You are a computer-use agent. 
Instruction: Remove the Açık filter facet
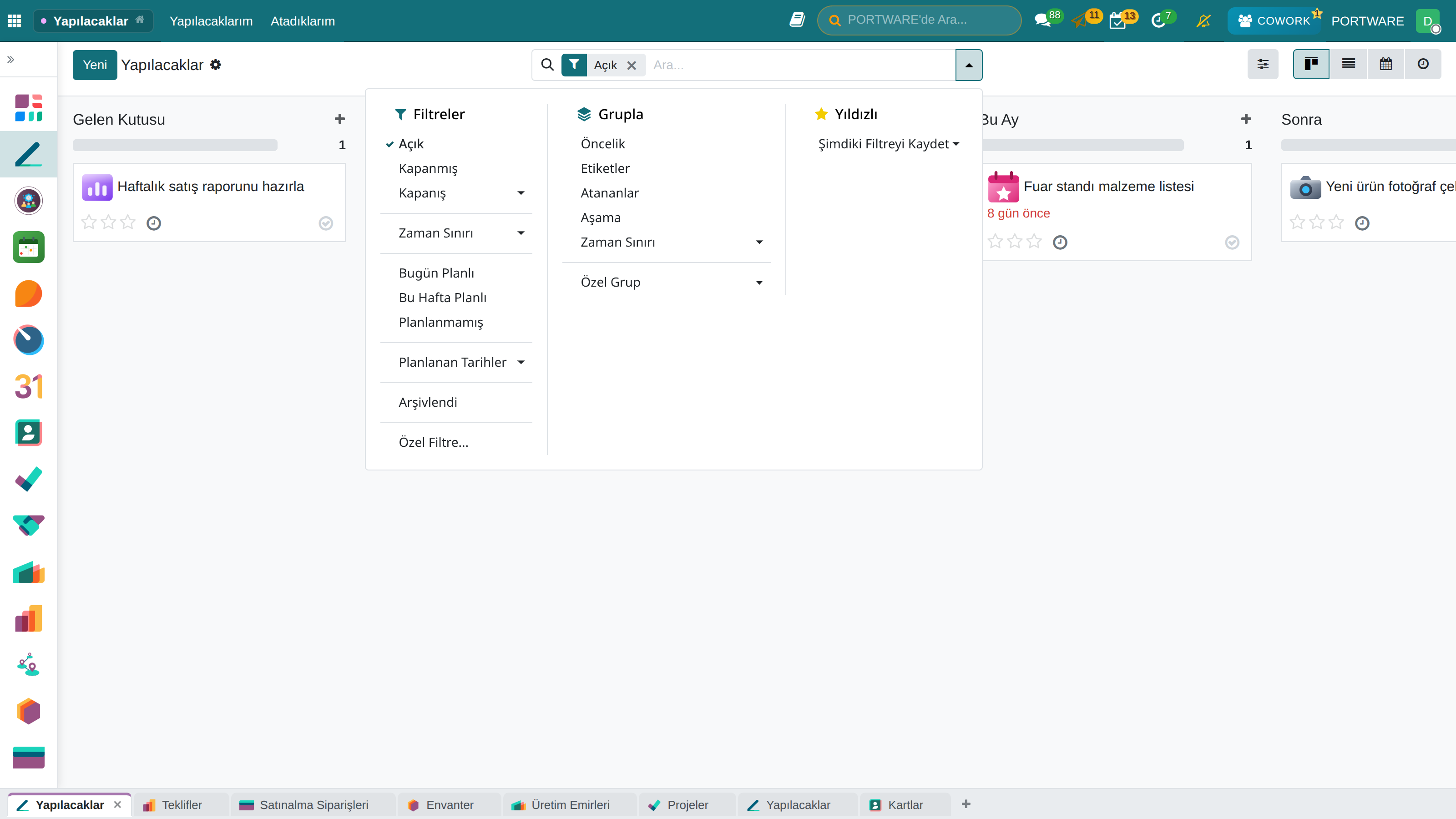pyautogui.click(x=632, y=65)
